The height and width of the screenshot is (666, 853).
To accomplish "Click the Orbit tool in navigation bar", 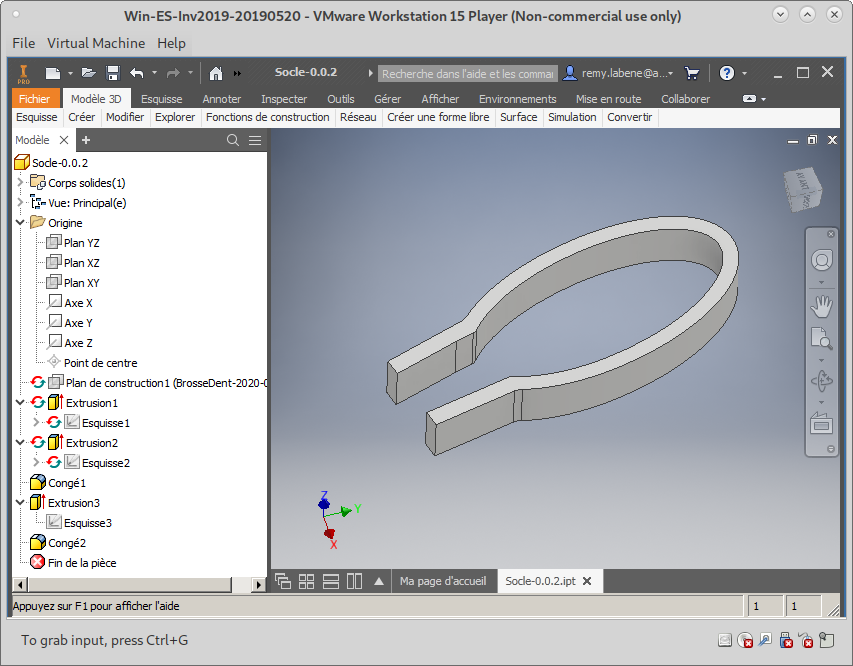I will click(x=821, y=381).
